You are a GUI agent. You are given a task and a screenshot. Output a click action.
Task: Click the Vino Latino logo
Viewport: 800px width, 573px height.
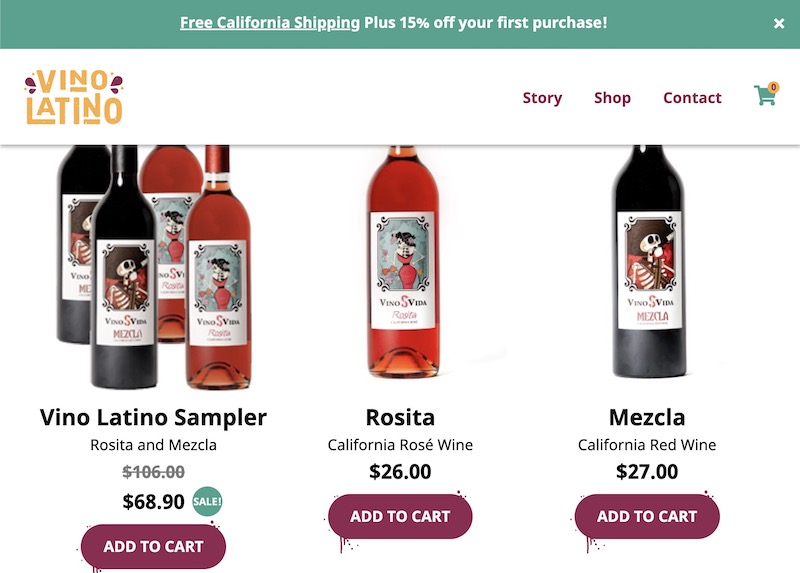tap(74, 97)
